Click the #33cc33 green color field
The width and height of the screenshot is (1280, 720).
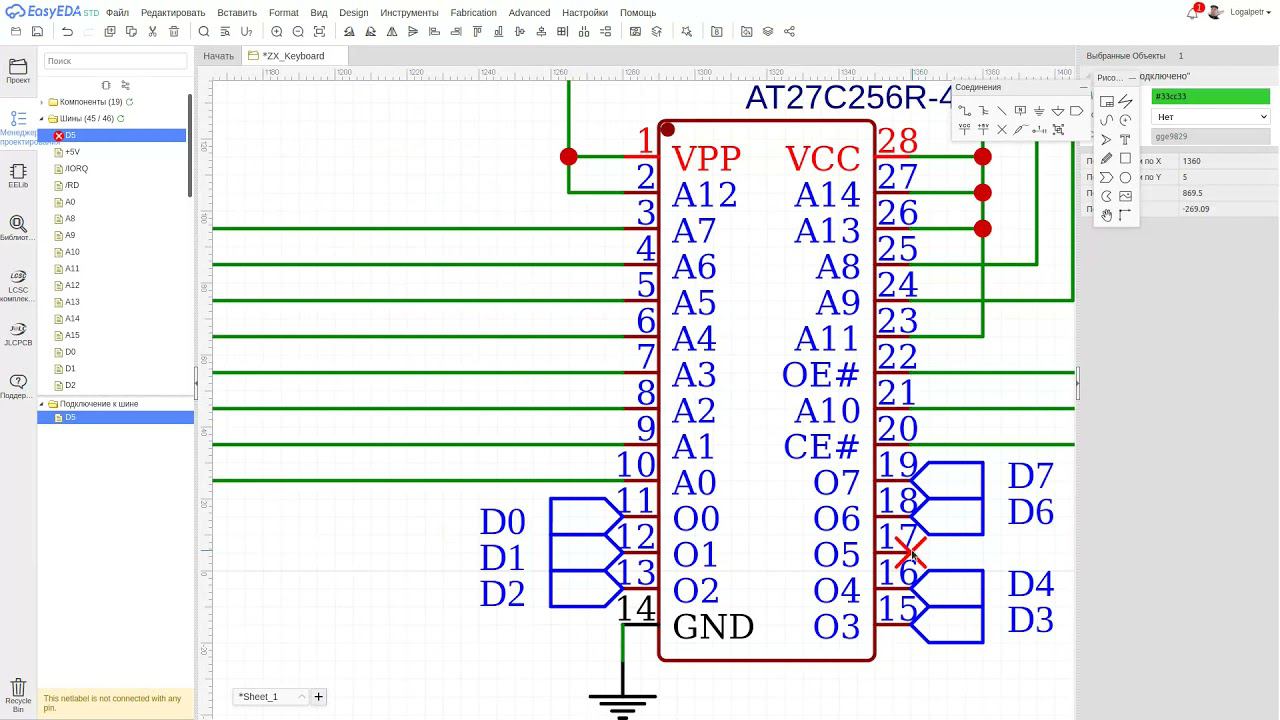tap(1210, 97)
